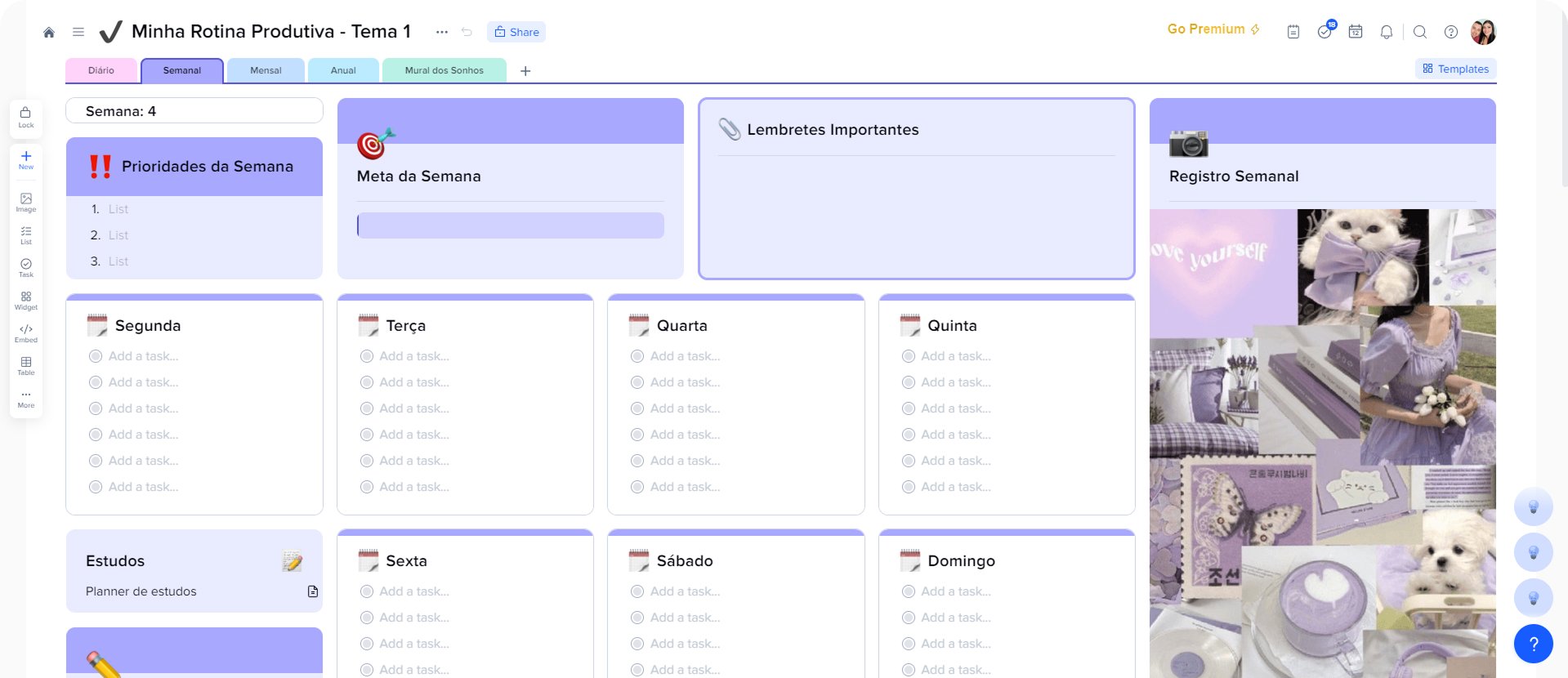Image resolution: width=1568 pixels, height=678 pixels.
Task: Select the Image tool in the sidebar
Action: pyautogui.click(x=26, y=202)
